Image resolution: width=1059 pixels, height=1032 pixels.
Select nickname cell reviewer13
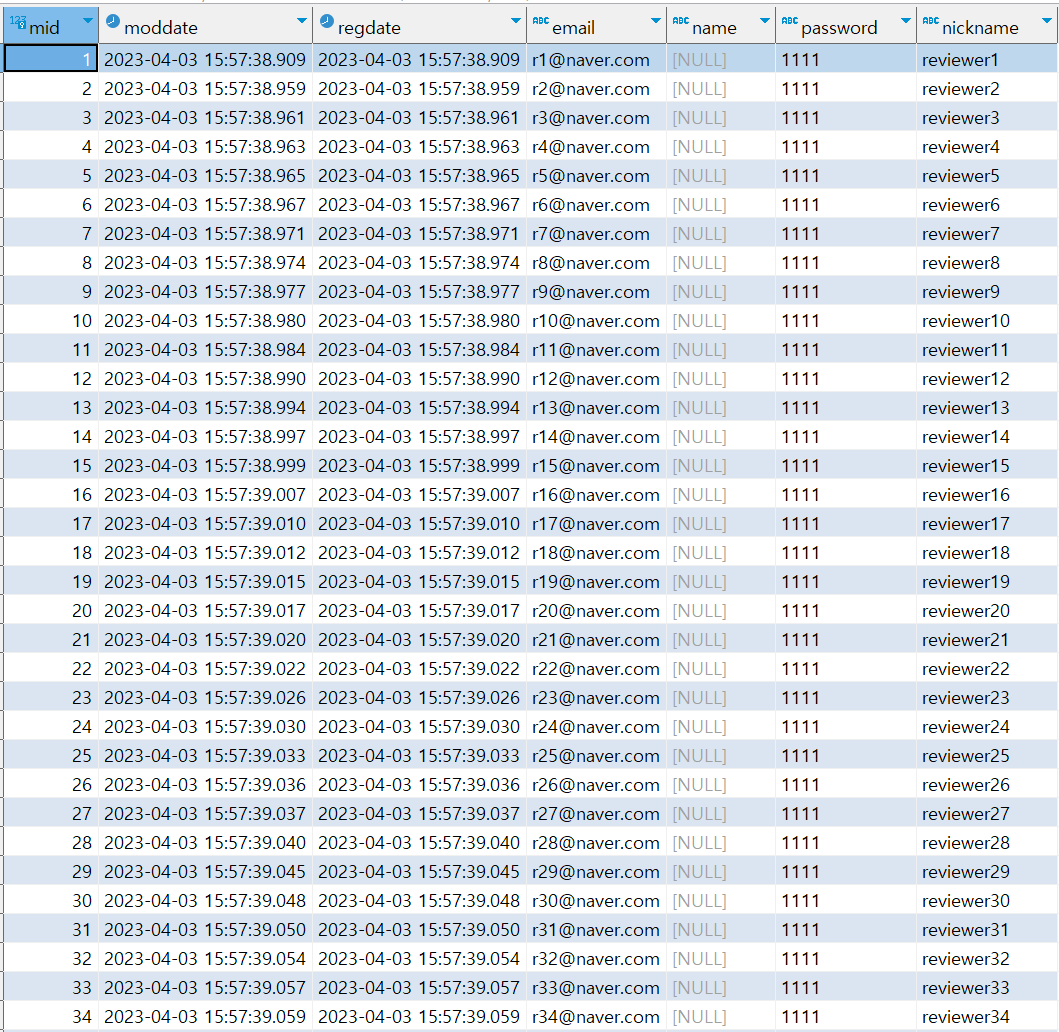pos(987,408)
